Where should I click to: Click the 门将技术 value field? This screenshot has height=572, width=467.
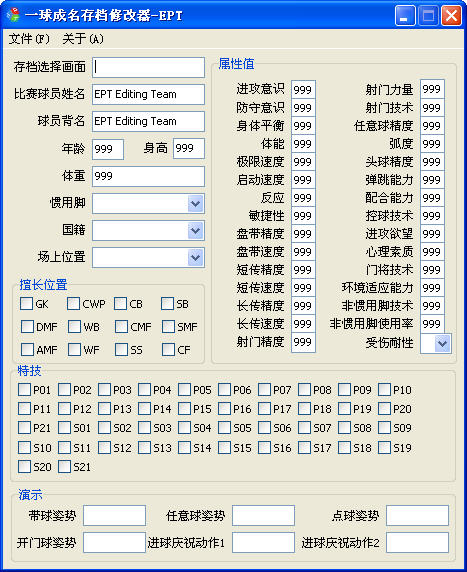[432, 270]
